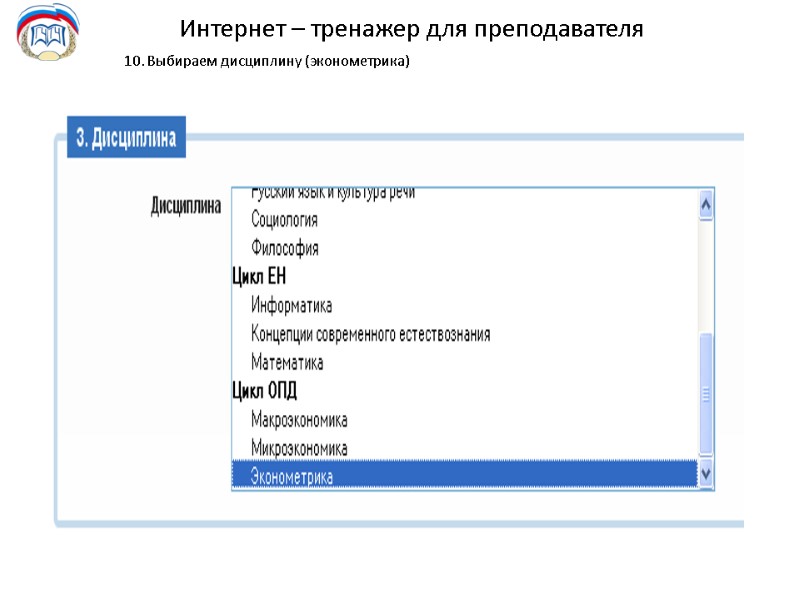Image resolution: width=800 pixels, height=600 pixels.
Task: Click the slide title Интернет – тренажер для преподавателя
Action: point(412,29)
